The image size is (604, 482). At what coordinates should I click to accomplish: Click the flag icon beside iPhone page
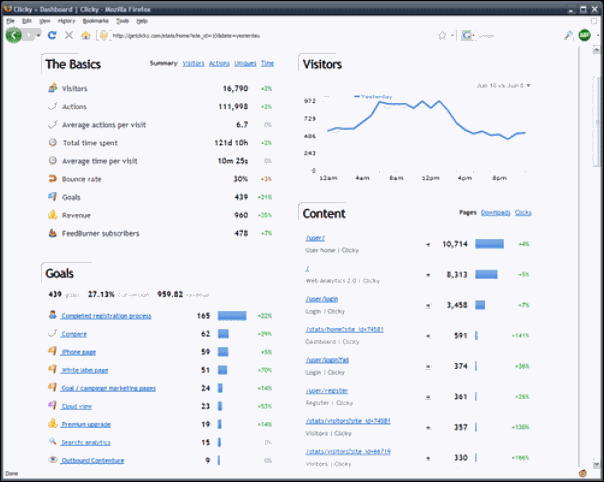(x=52, y=351)
